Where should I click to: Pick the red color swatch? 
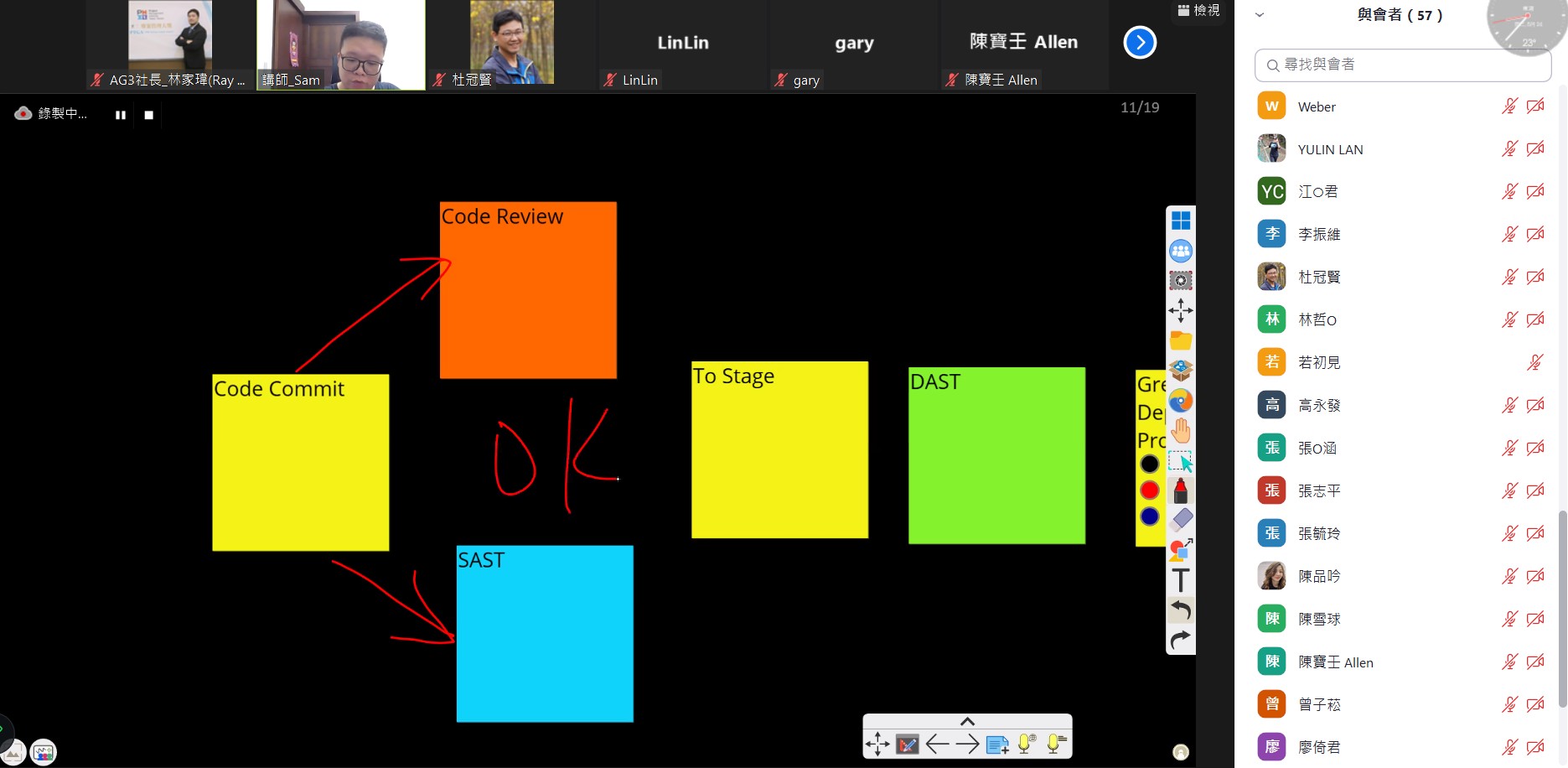(1150, 490)
